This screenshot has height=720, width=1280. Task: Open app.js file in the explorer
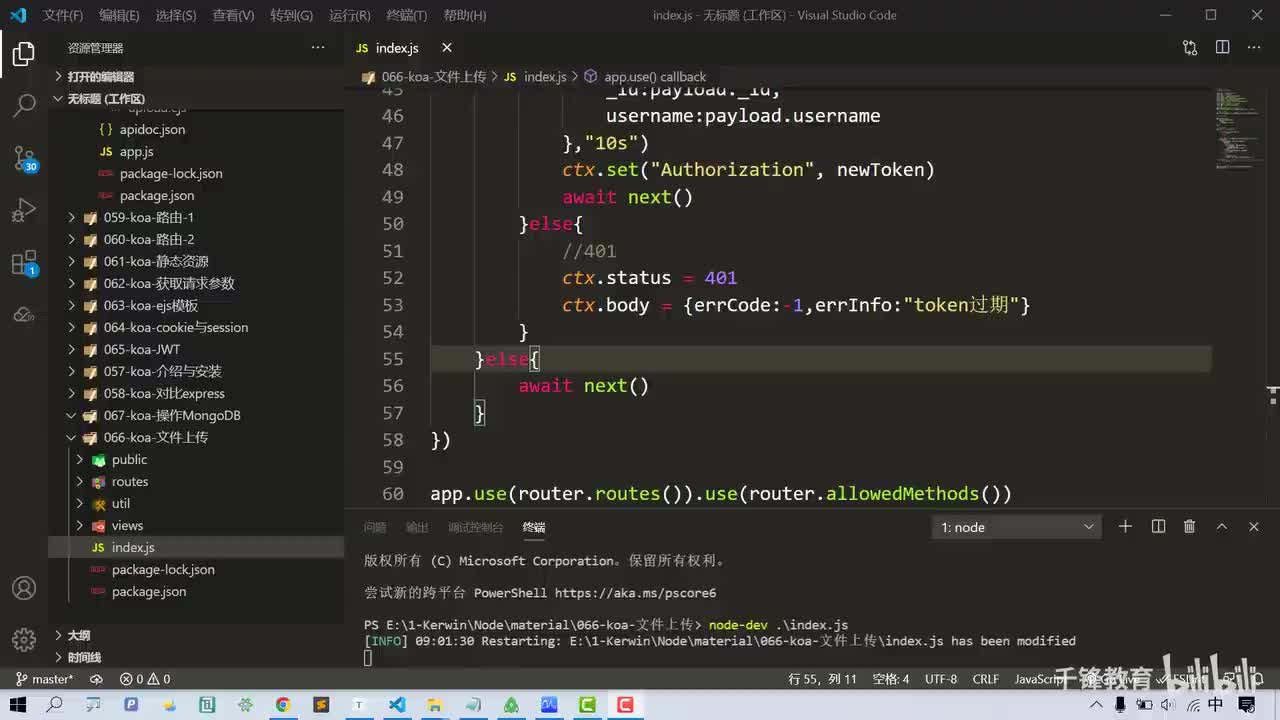coord(136,151)
